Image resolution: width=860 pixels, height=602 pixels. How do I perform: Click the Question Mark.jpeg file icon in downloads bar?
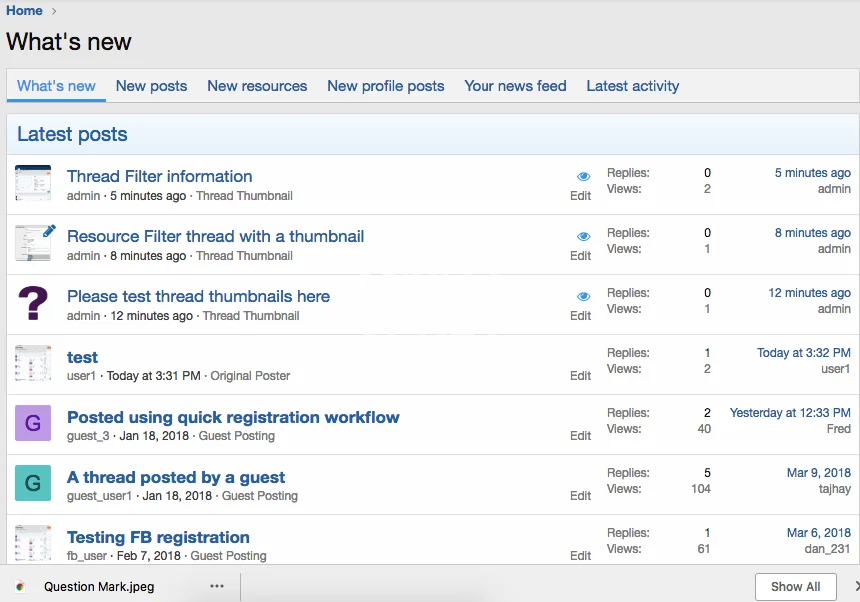pyautogui.click(x=21, y=587)
